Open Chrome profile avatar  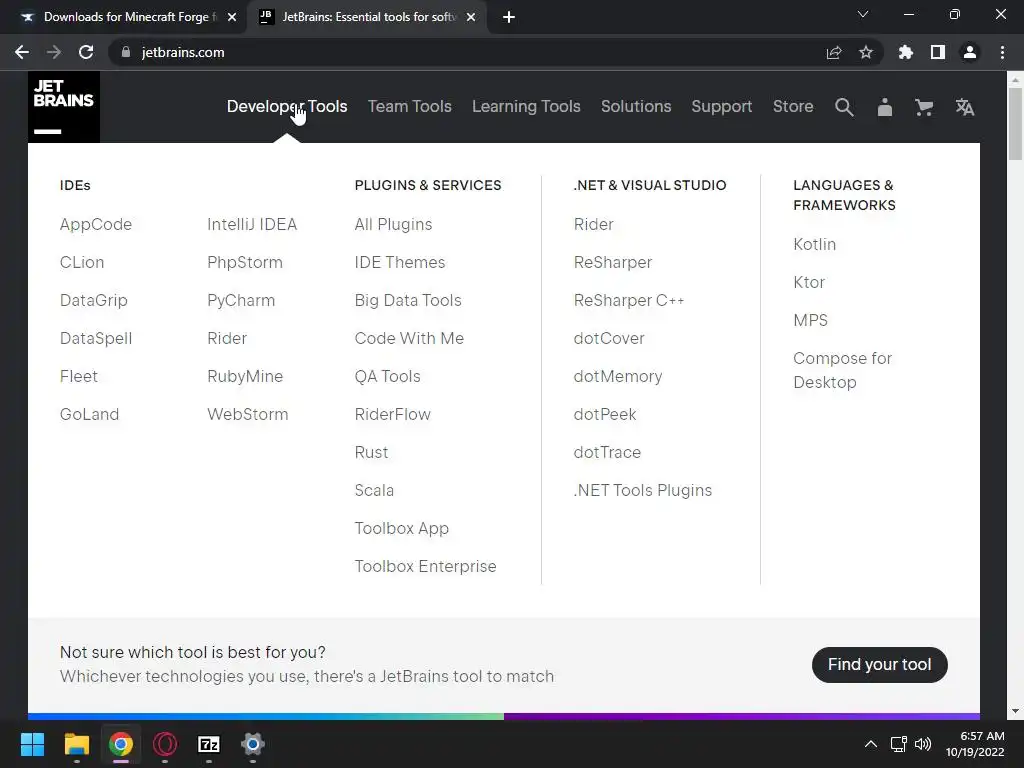pyautogui.click(x=970, y=52)
